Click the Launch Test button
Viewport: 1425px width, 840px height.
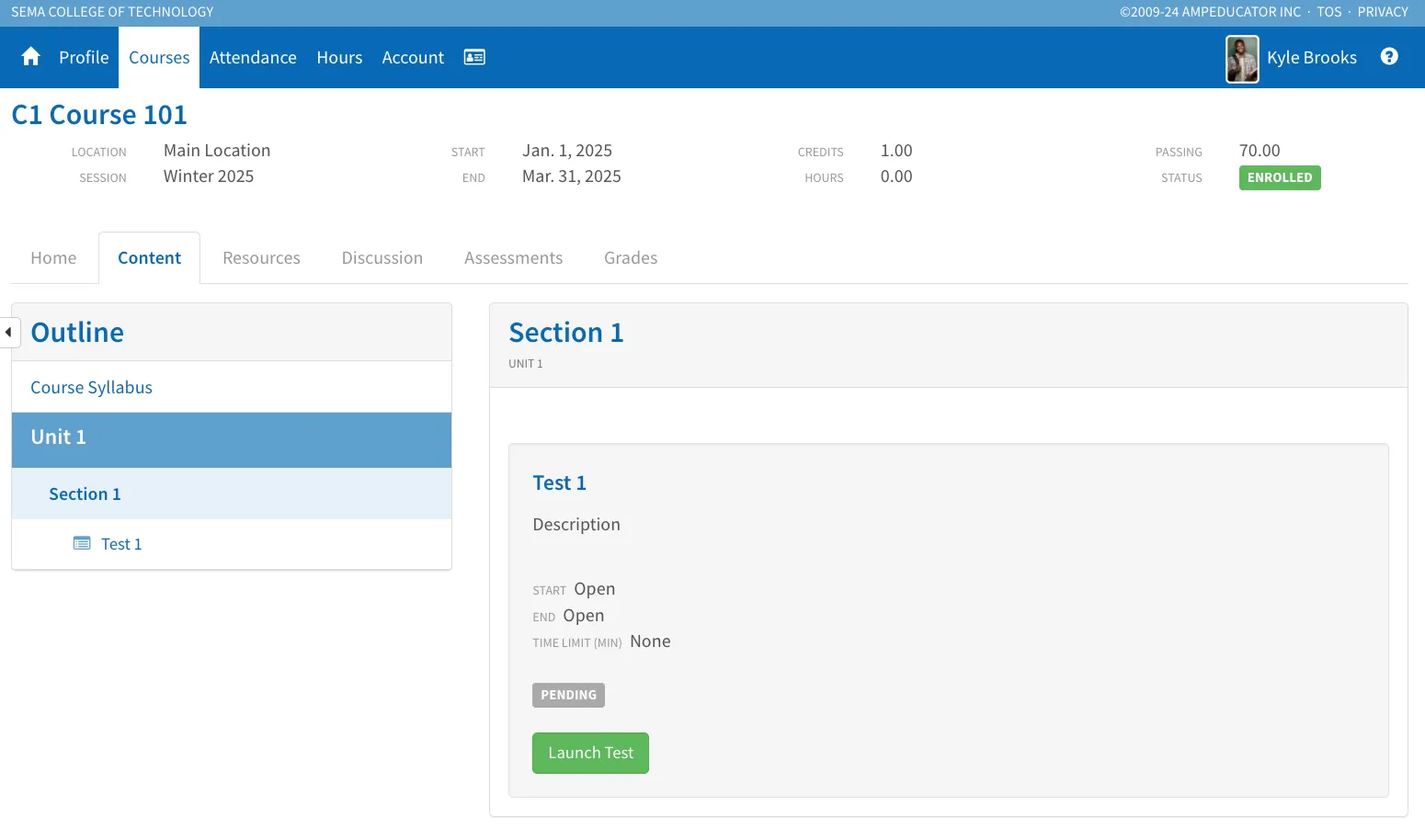[x=590, y=753]
